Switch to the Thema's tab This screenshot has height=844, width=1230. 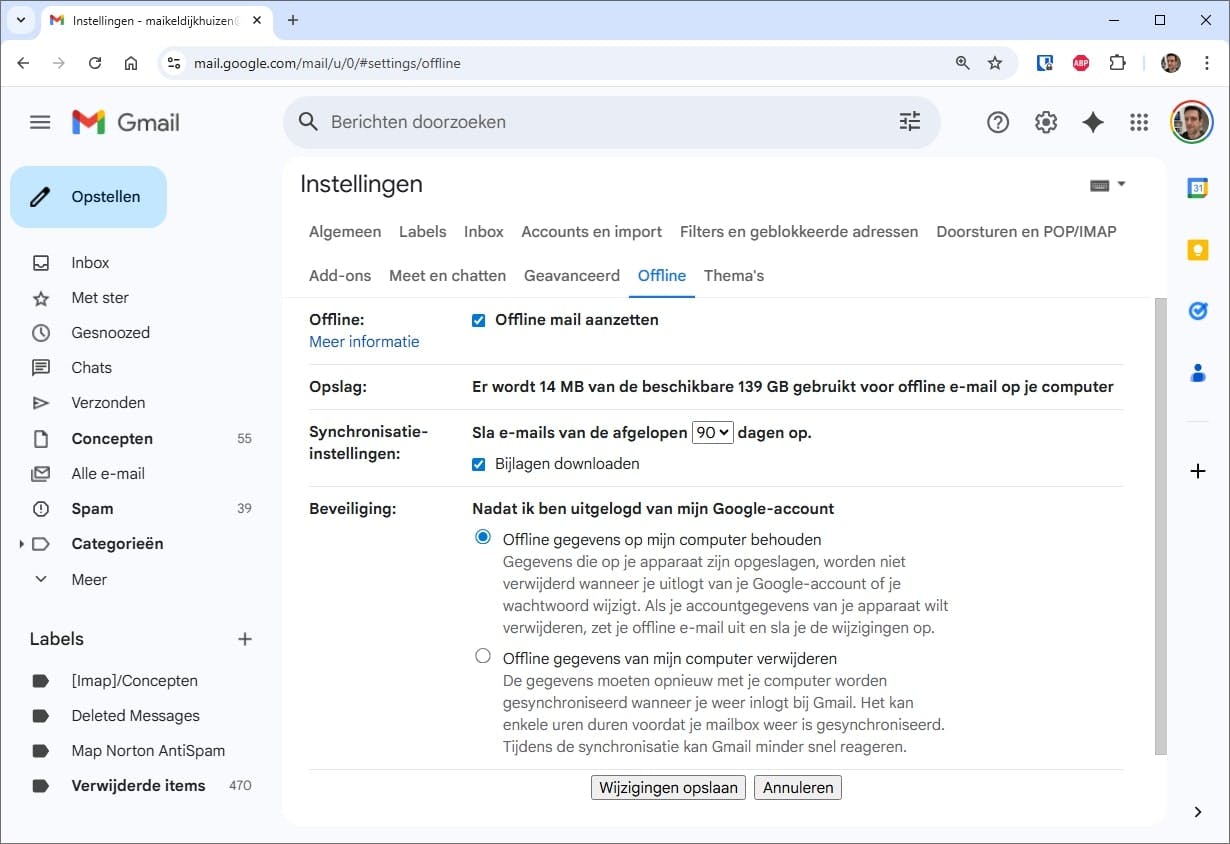click(x=734, y=275)
